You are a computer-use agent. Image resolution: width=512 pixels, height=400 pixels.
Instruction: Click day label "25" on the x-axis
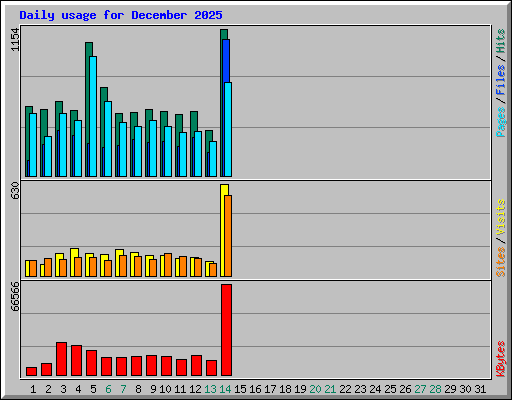coord(390,389)
